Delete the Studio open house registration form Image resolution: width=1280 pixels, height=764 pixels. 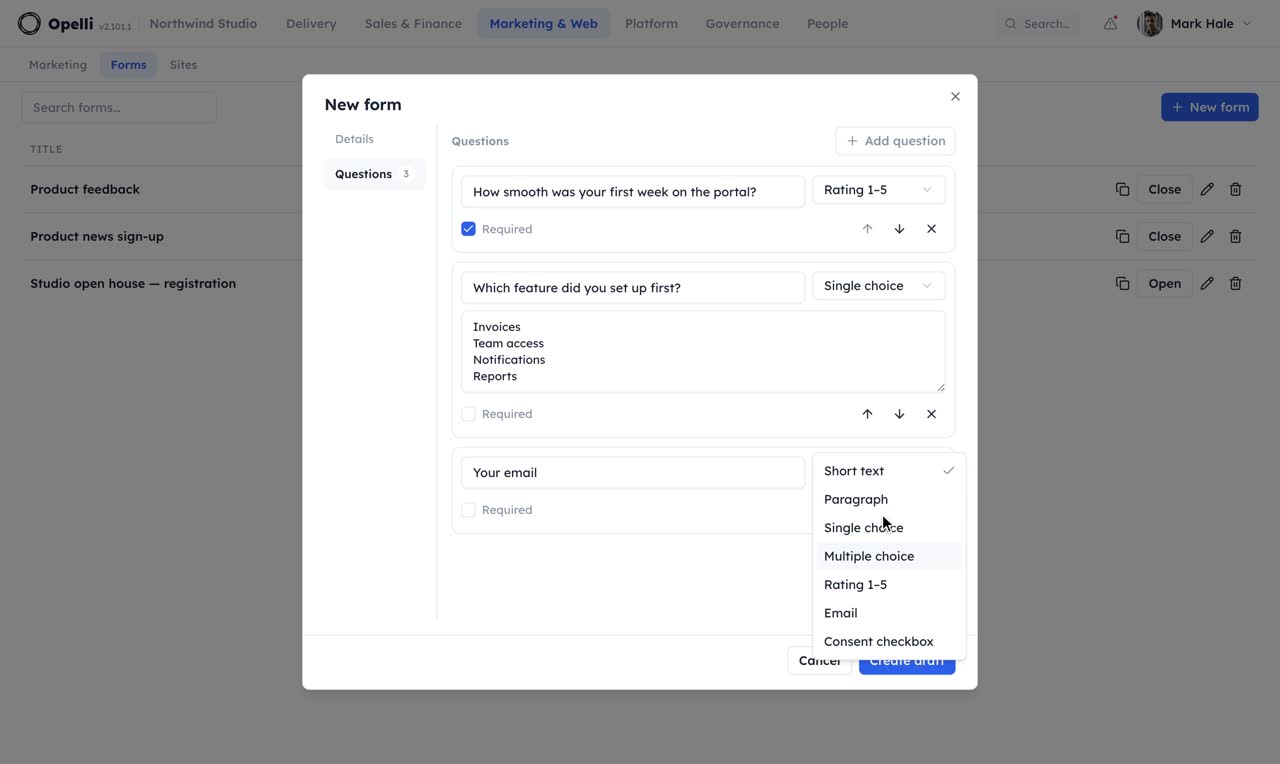click(1235, 283)
